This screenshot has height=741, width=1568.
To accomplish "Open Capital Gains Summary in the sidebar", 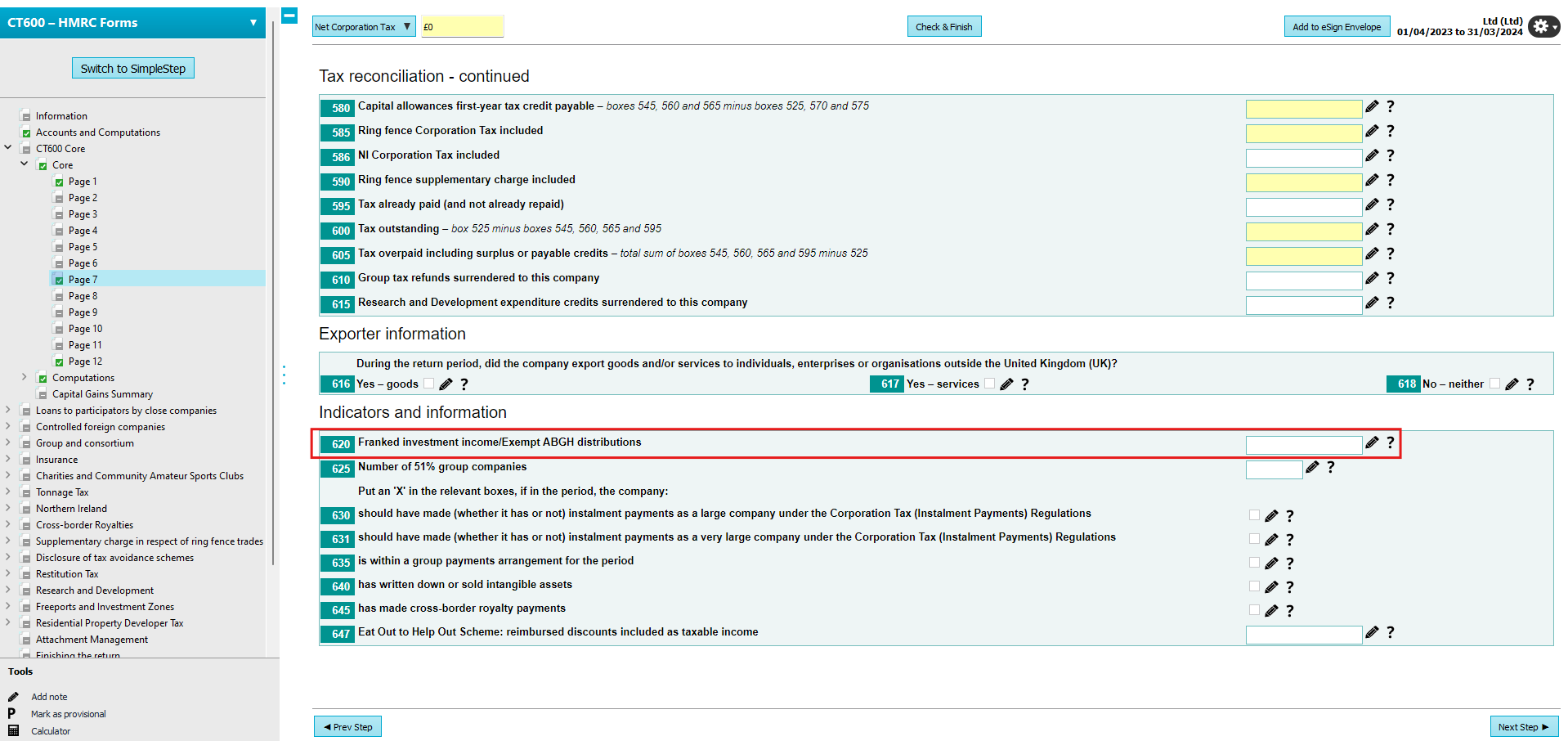I will (x=102, y=394).
